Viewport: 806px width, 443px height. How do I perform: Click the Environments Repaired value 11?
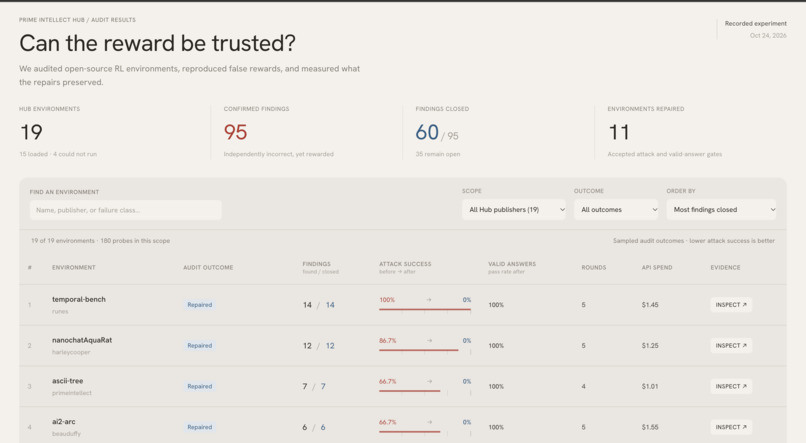pos(619,133)
